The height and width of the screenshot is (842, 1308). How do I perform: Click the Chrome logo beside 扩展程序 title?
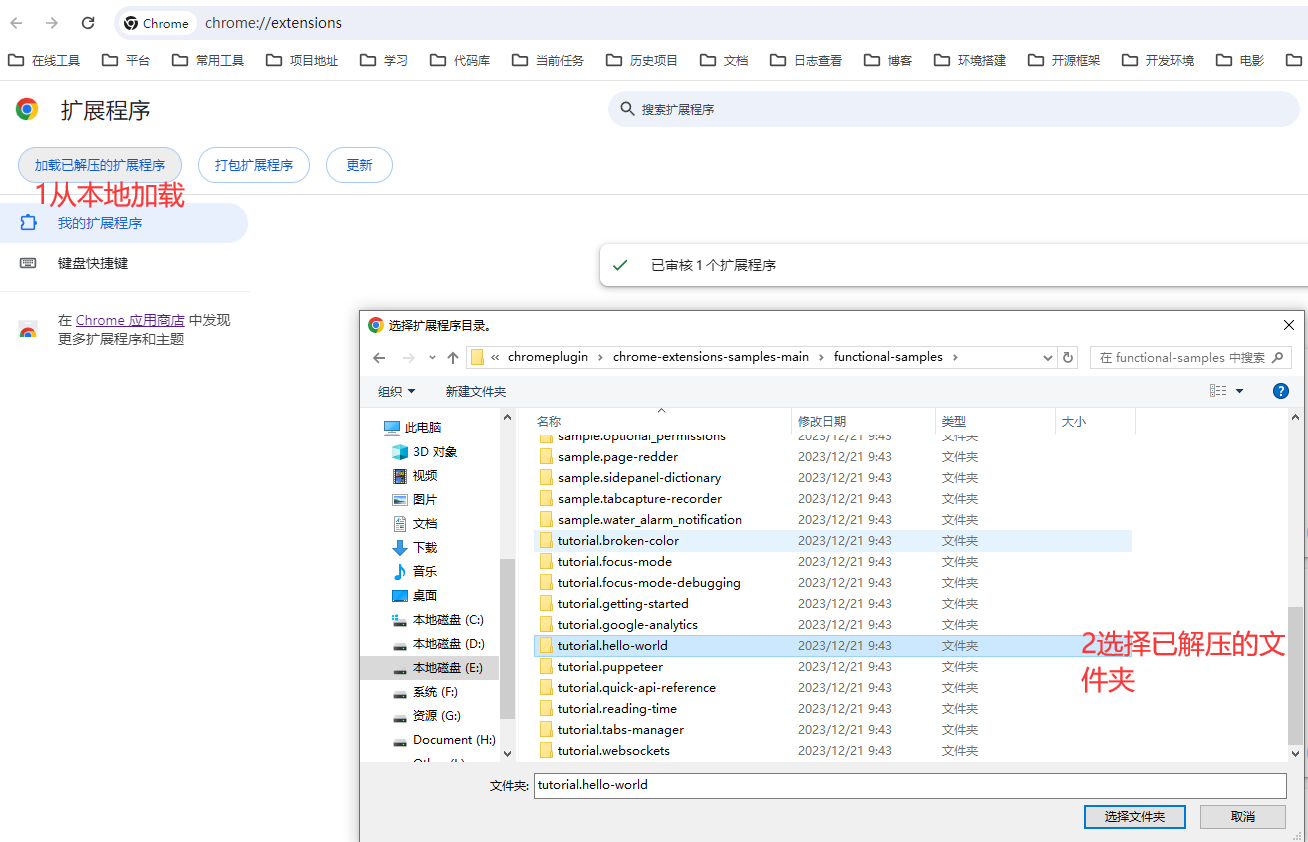[27, 110]
